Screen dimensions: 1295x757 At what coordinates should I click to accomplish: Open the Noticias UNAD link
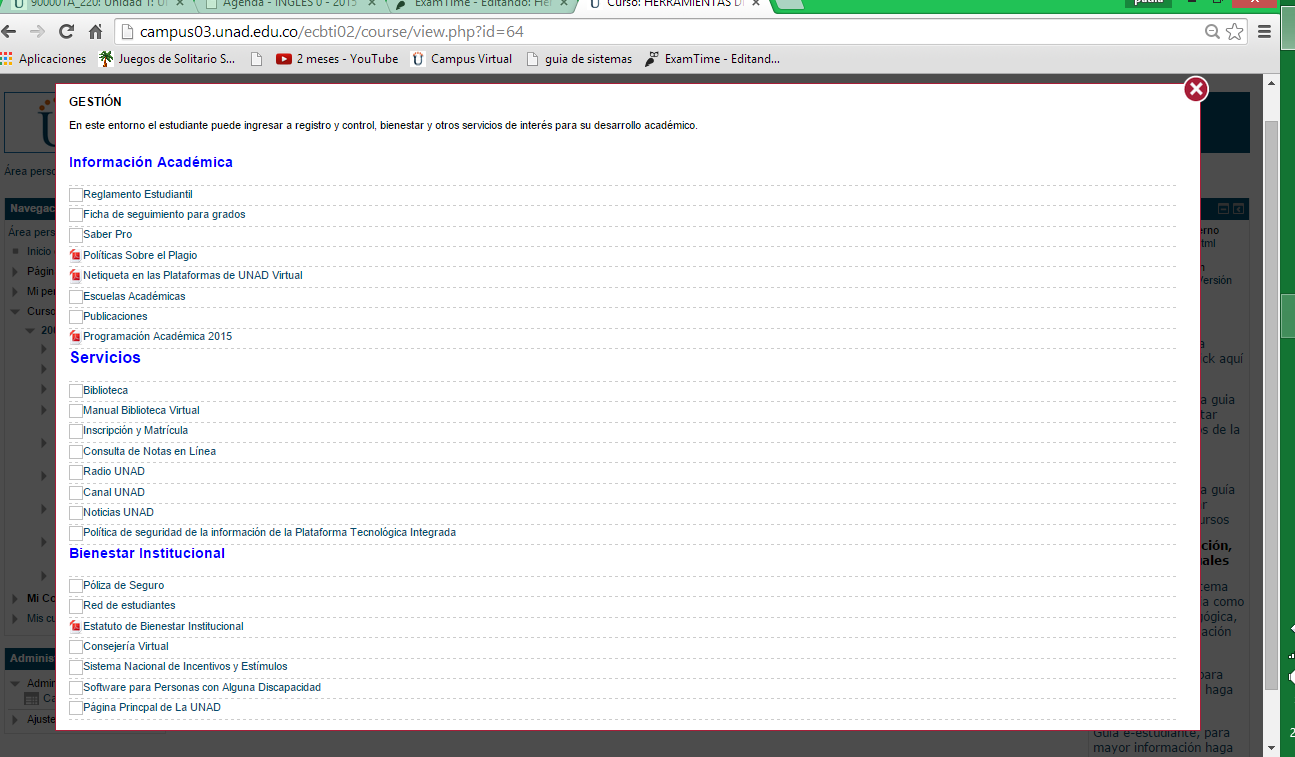[118, 512]
